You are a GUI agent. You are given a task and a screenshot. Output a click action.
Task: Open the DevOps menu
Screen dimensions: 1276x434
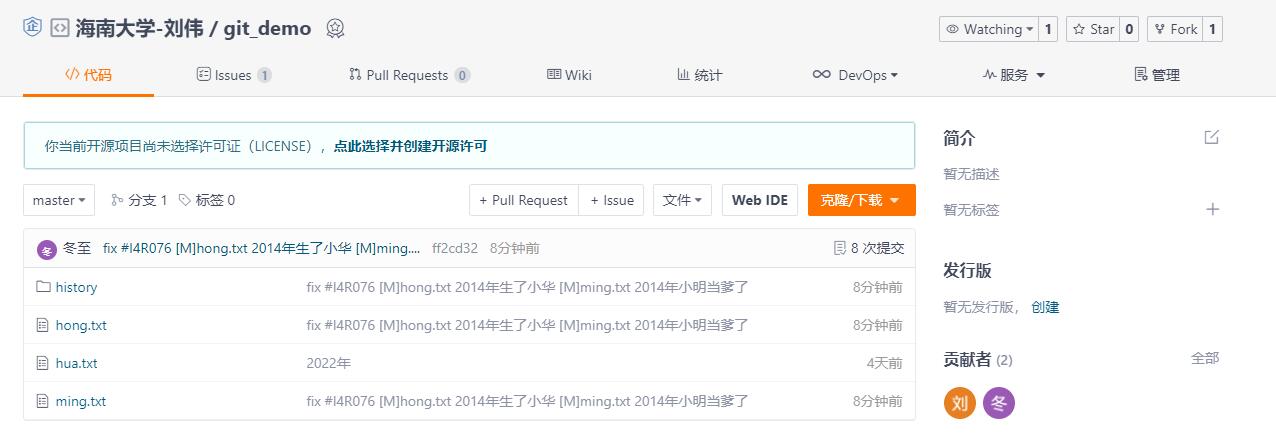pos(855,75)
